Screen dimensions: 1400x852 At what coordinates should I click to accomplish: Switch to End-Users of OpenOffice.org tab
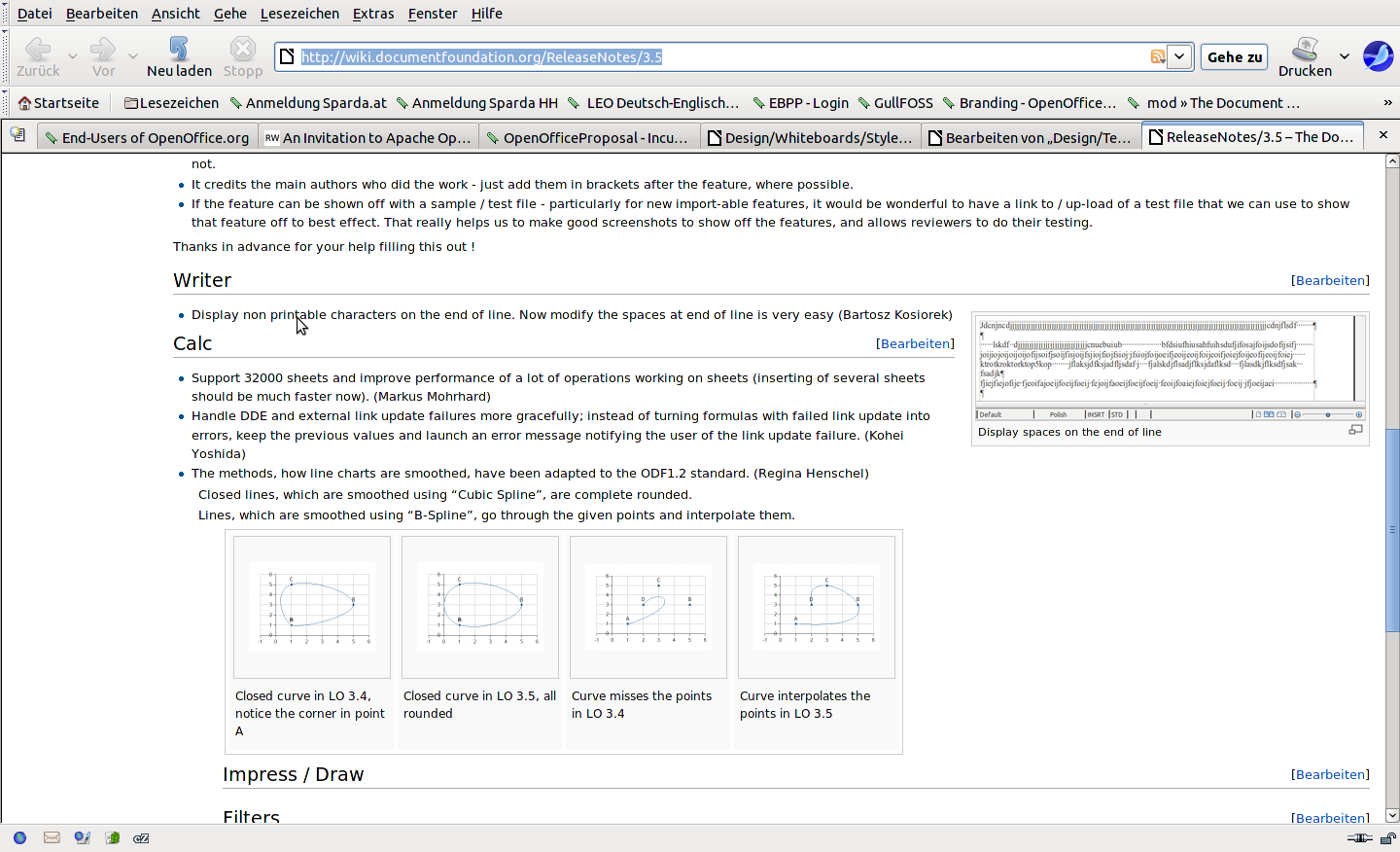148,137
